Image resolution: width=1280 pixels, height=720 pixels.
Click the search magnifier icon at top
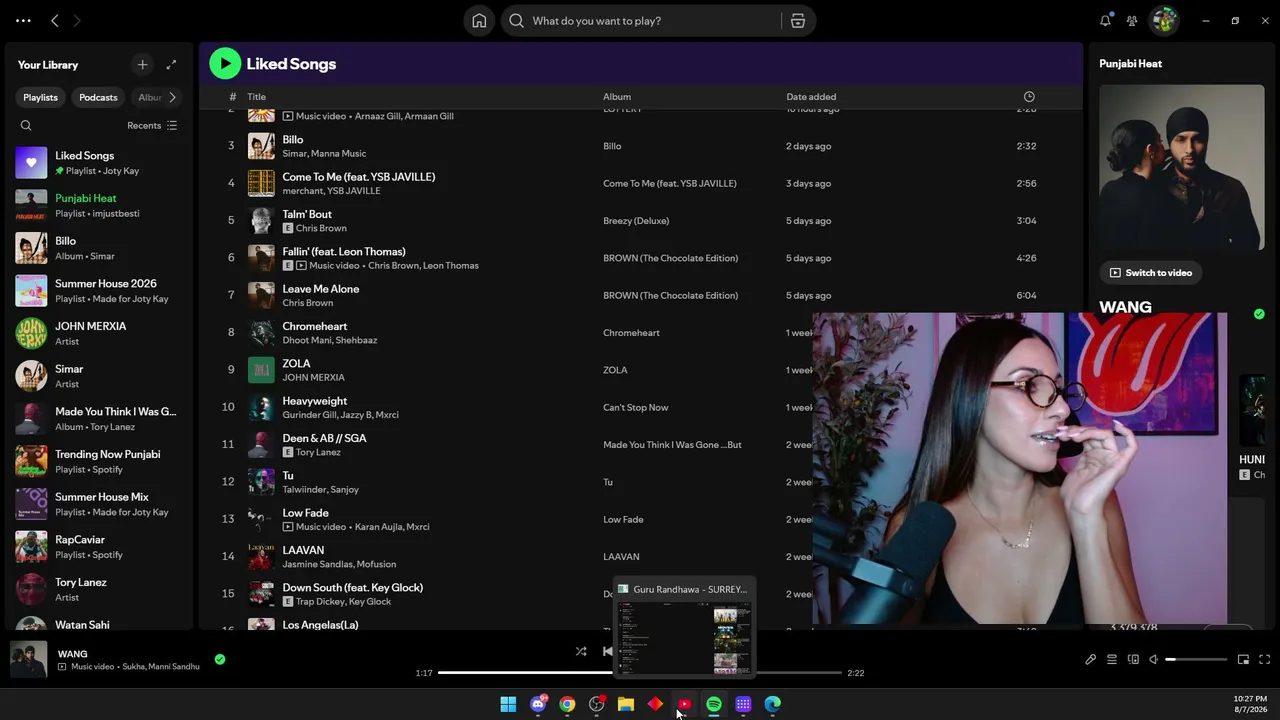pyautogui.click(x=516, y=21)
